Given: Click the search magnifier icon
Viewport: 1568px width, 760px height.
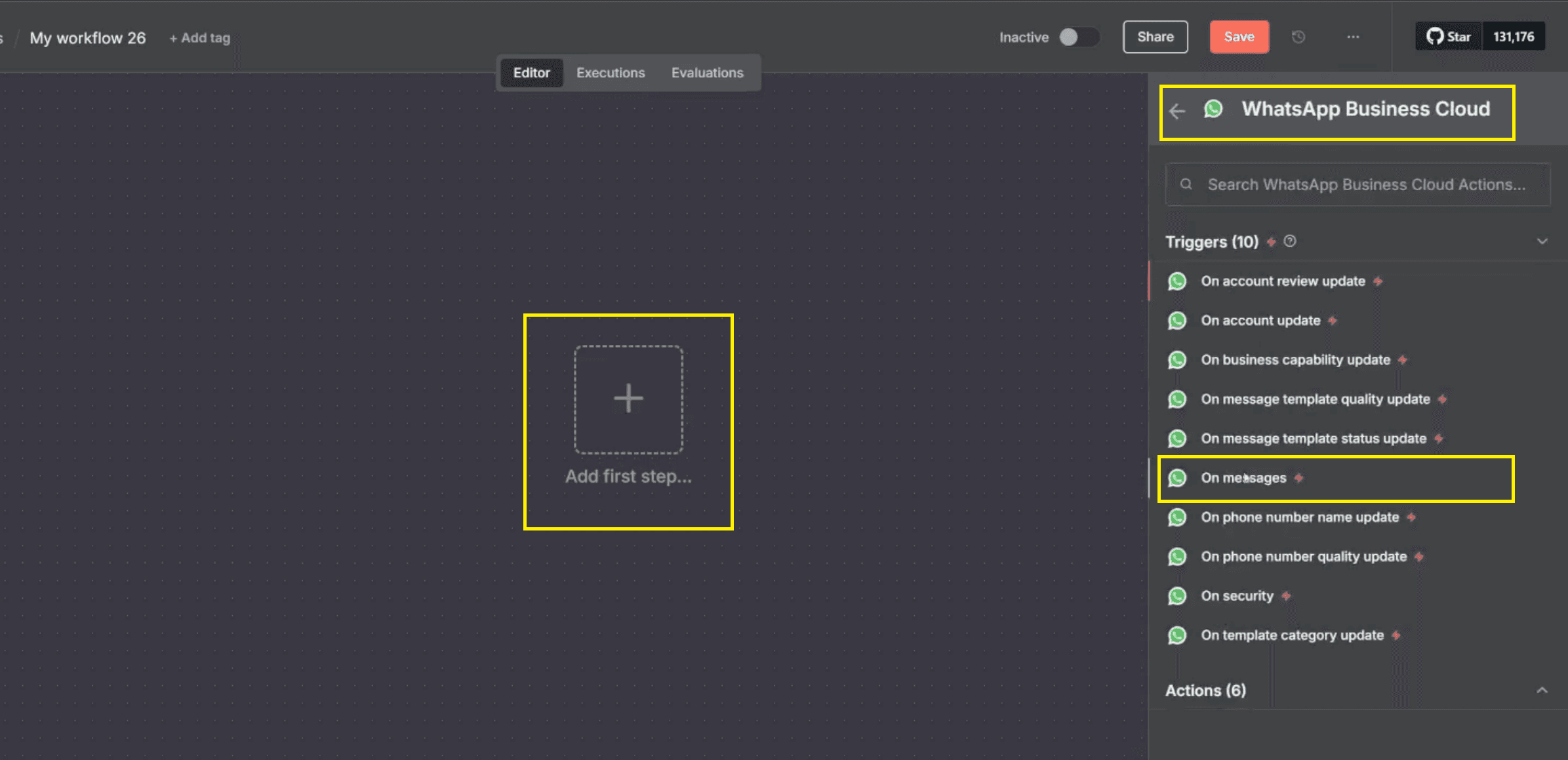Looking at the screenshot, I should tap(1186, 184).
